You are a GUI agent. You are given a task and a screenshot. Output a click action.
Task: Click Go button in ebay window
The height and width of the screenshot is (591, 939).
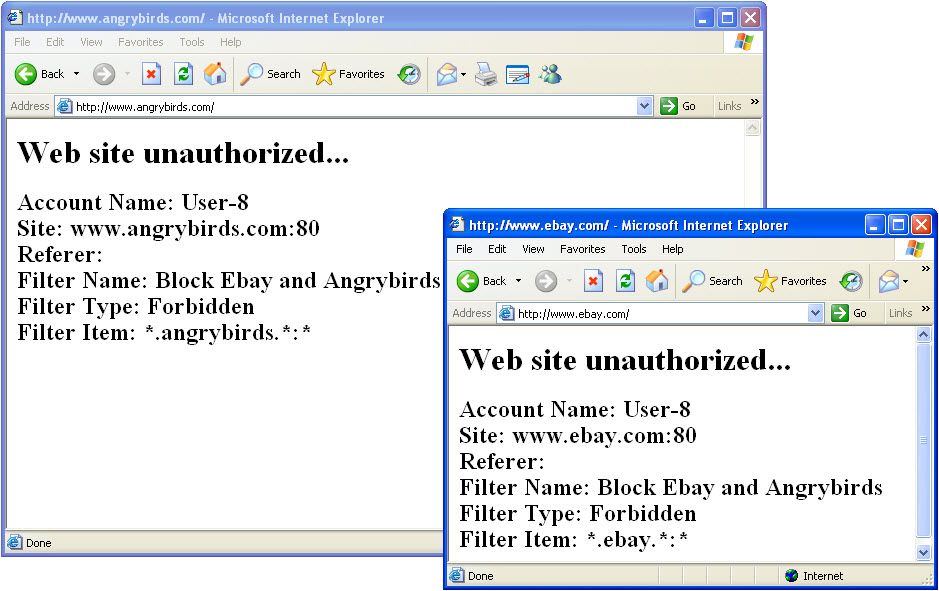pyautogui.click(x=849, y=313)
